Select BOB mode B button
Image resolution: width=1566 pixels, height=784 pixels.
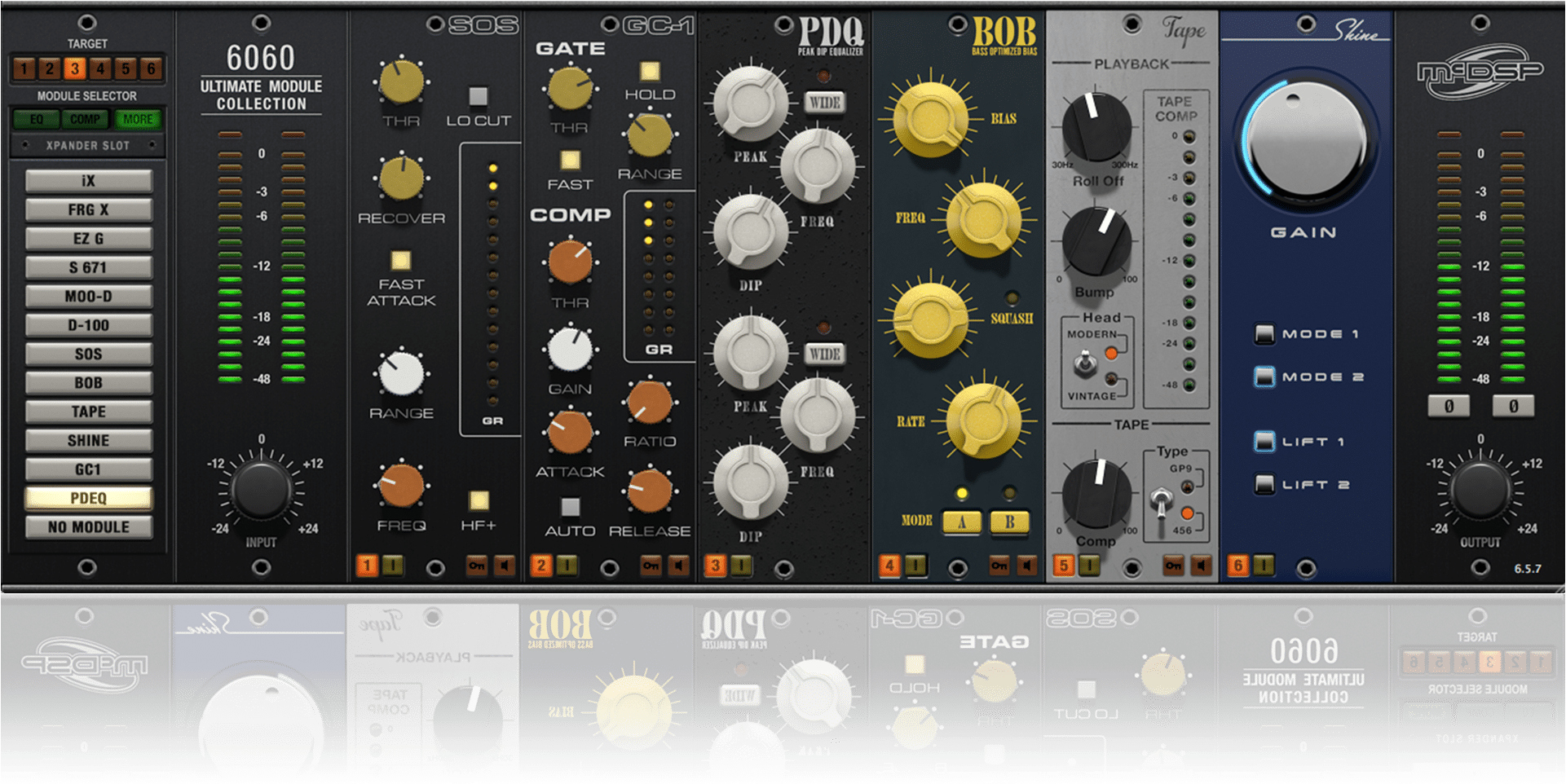[1009, 522]
